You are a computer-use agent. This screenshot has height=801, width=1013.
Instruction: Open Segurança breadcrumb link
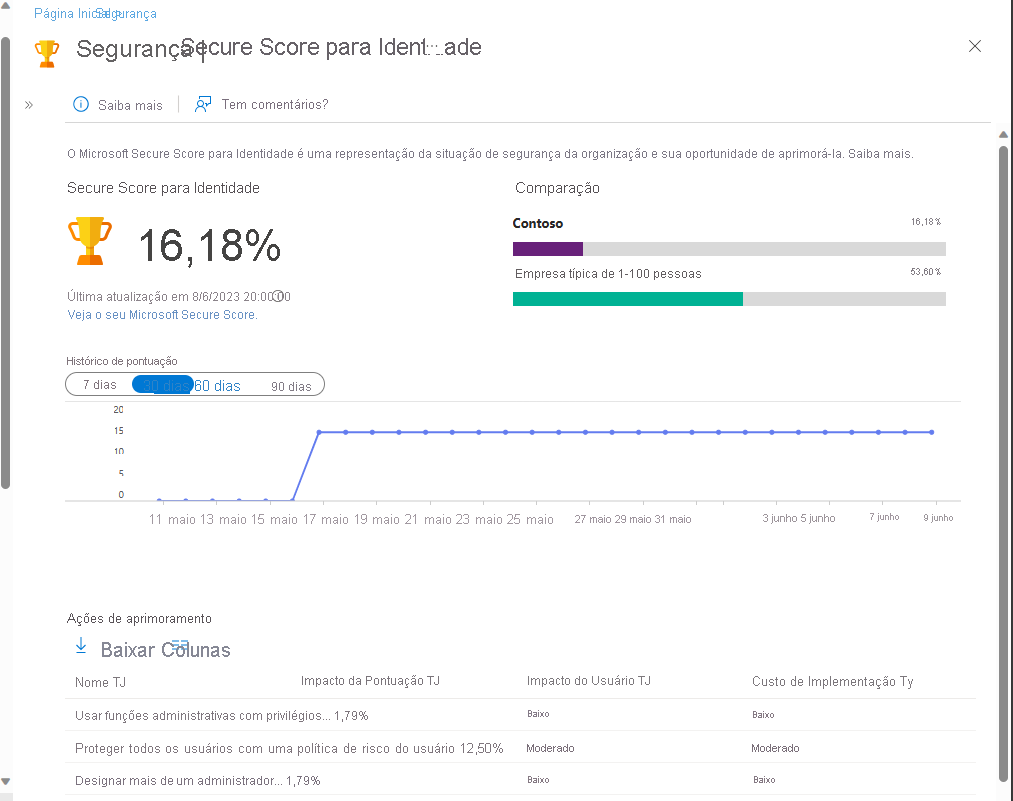coord(129,14)
